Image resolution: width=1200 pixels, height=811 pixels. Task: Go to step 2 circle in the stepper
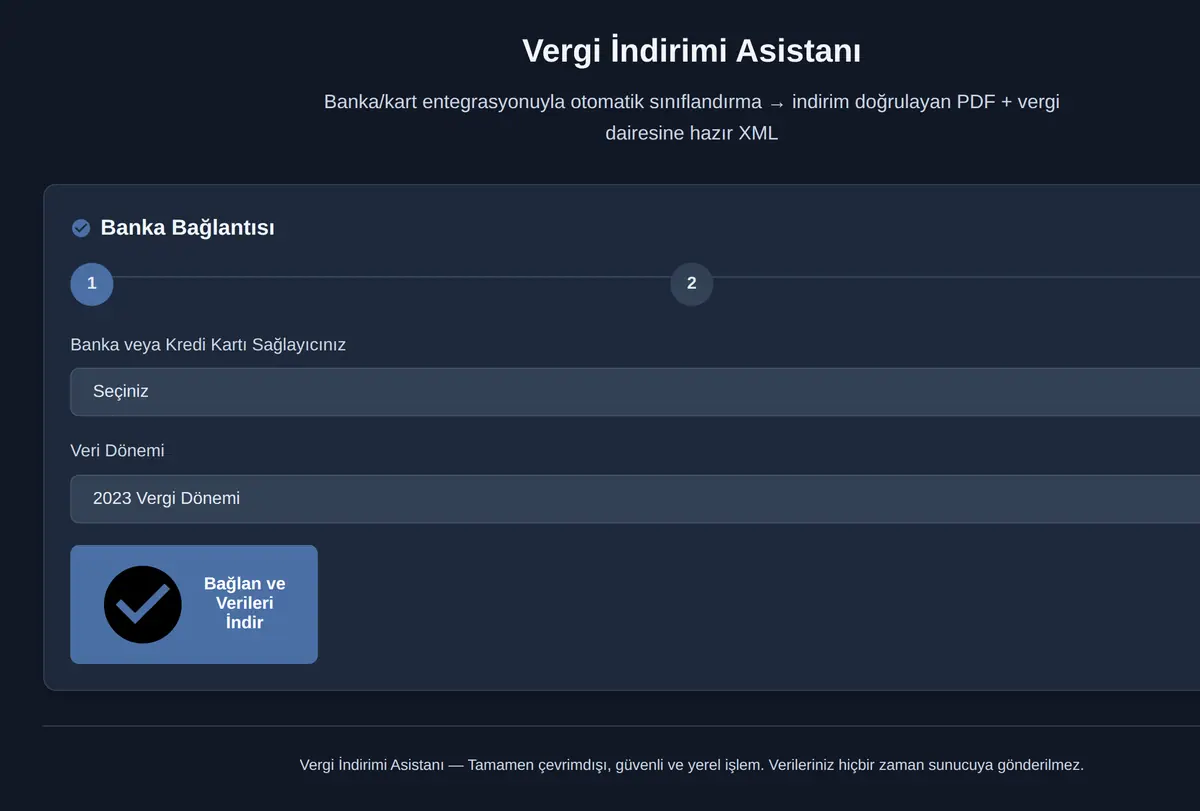tap(691, 284)
